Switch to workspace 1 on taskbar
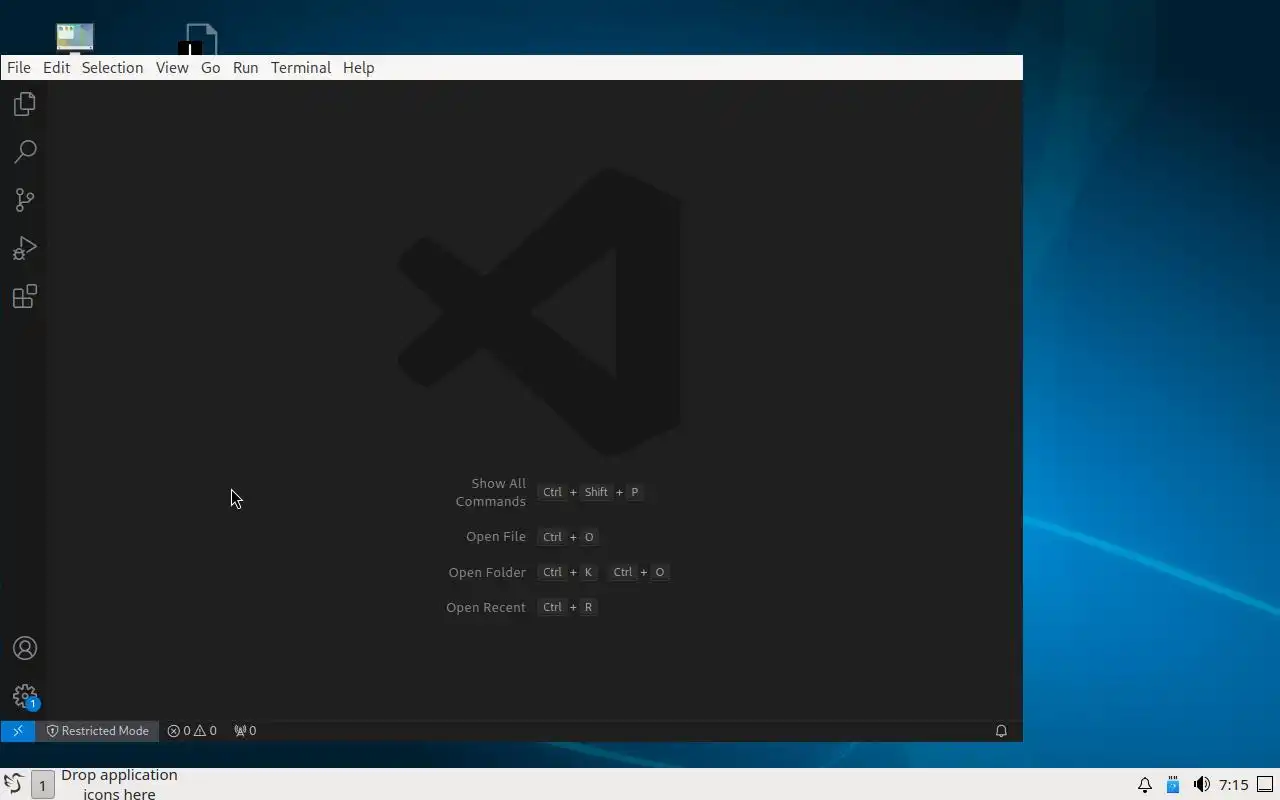 tap(42, 785)
